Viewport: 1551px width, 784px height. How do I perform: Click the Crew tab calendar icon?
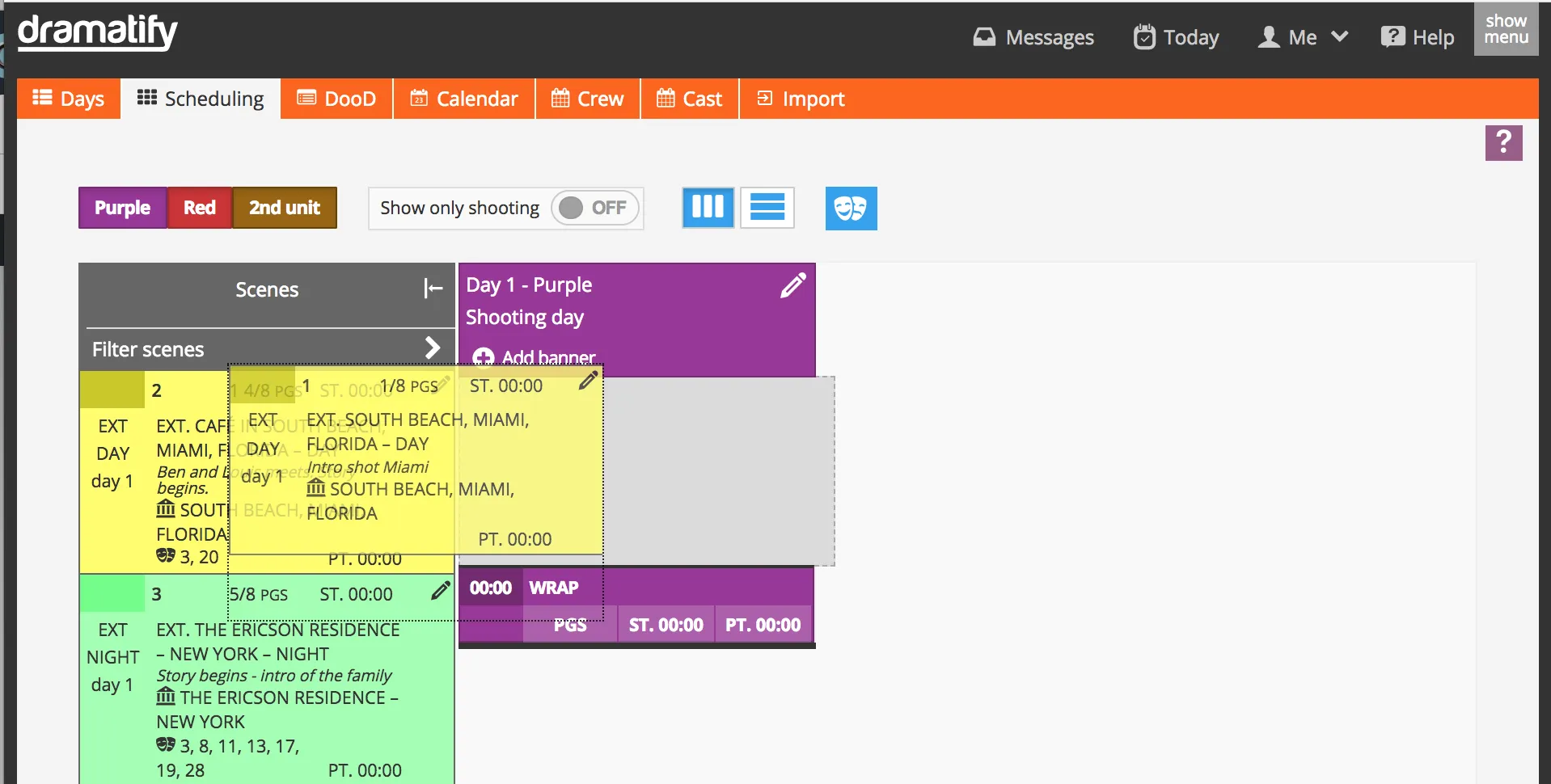pyautogui.click(x=560, y=98)
